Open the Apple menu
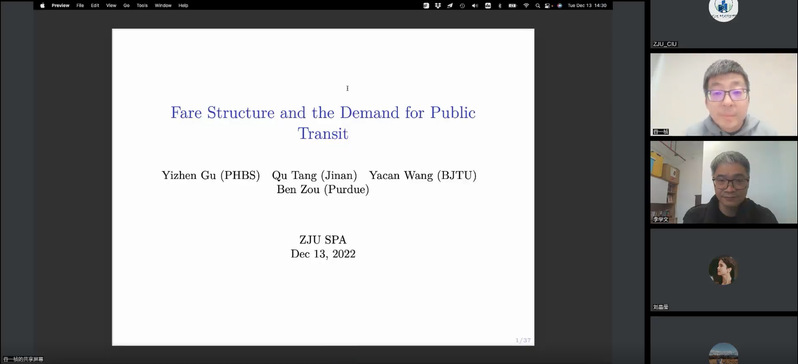Image resolution: width=798 pixels, height=364 pixels. tap(42, 5)
